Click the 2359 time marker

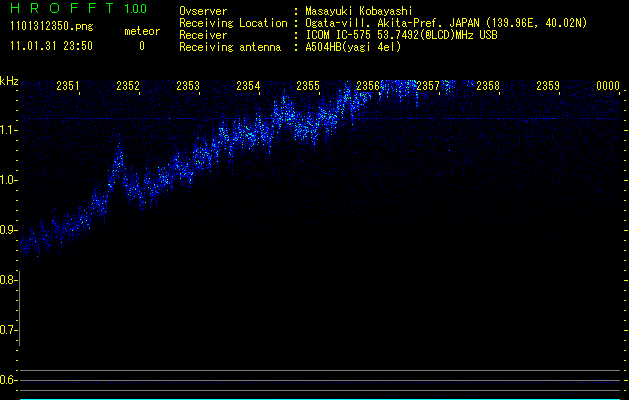click(548, 85)
